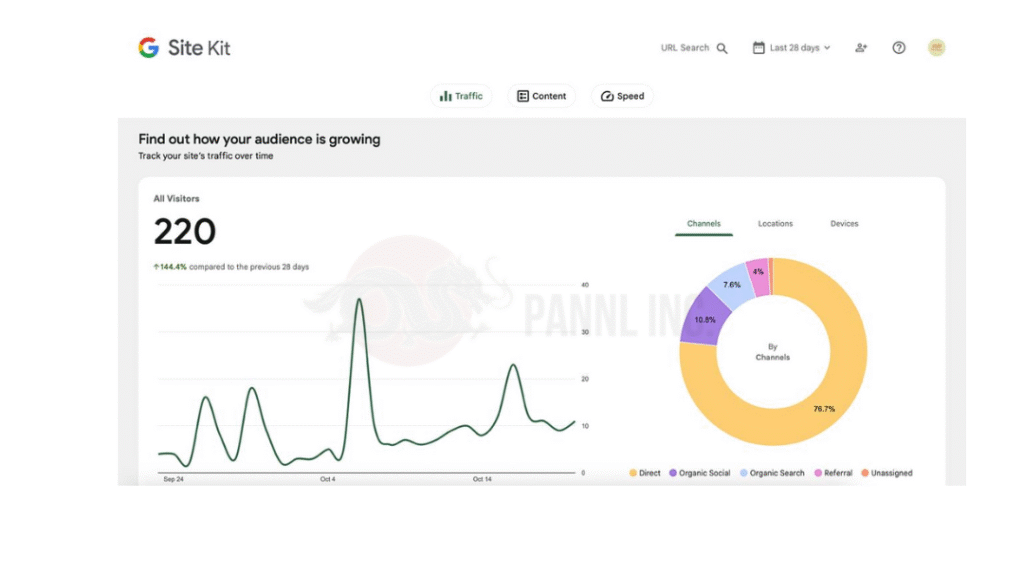Switch to the Locations tab

(x=775, y=224)
